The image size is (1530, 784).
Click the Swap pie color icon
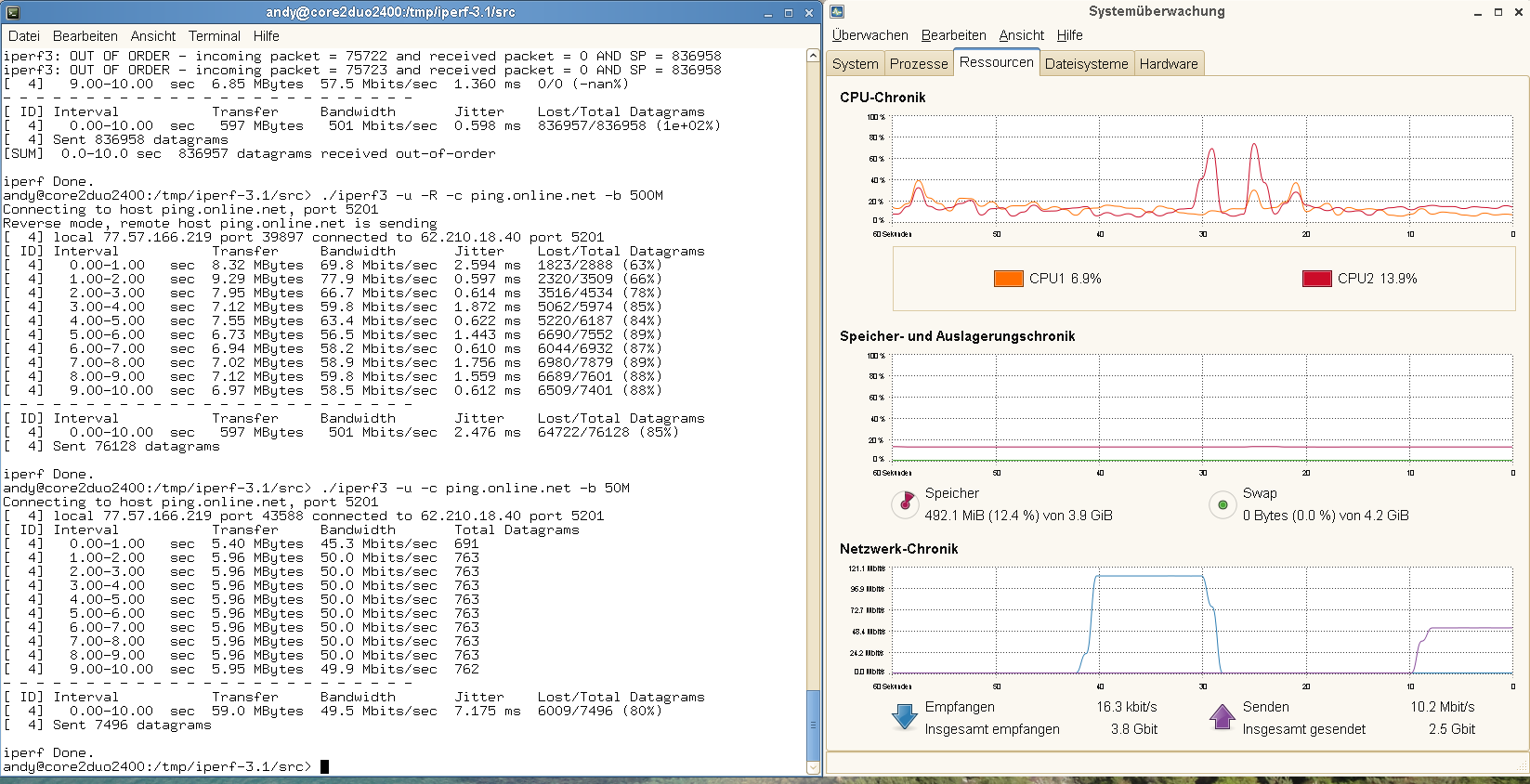(x=1223, y=504)
